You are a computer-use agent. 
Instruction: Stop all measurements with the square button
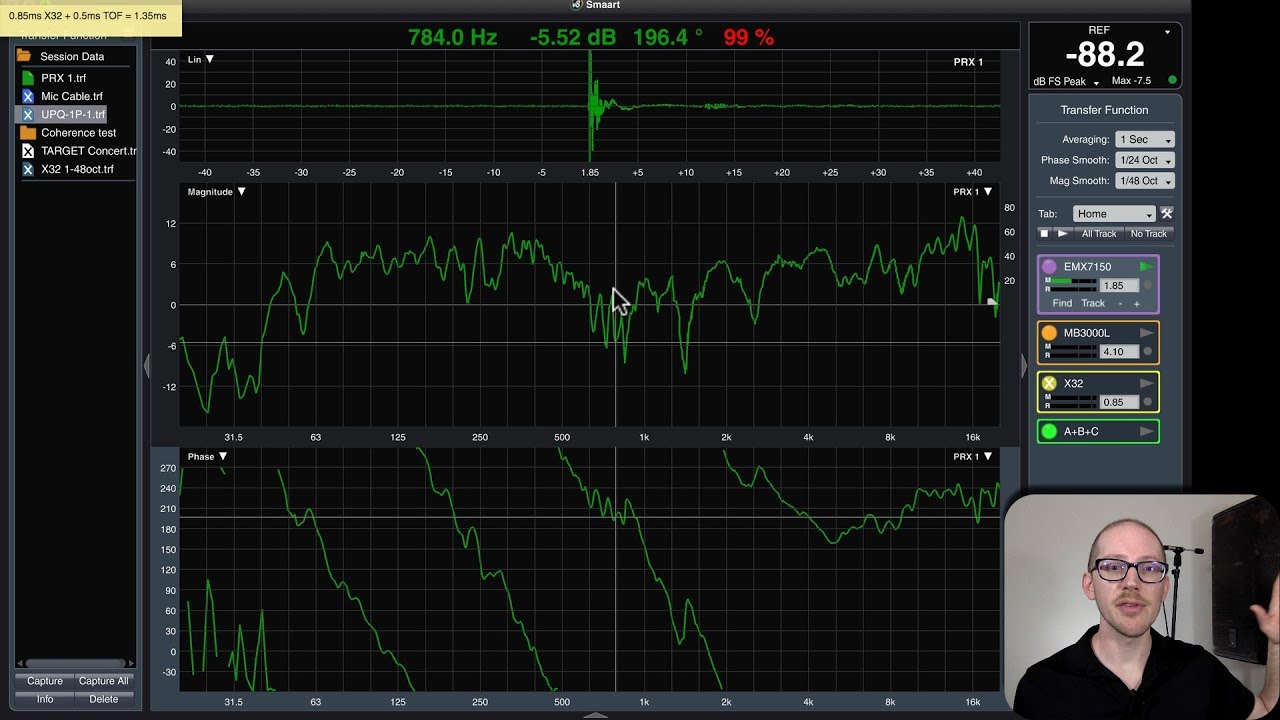(1044, 233)
